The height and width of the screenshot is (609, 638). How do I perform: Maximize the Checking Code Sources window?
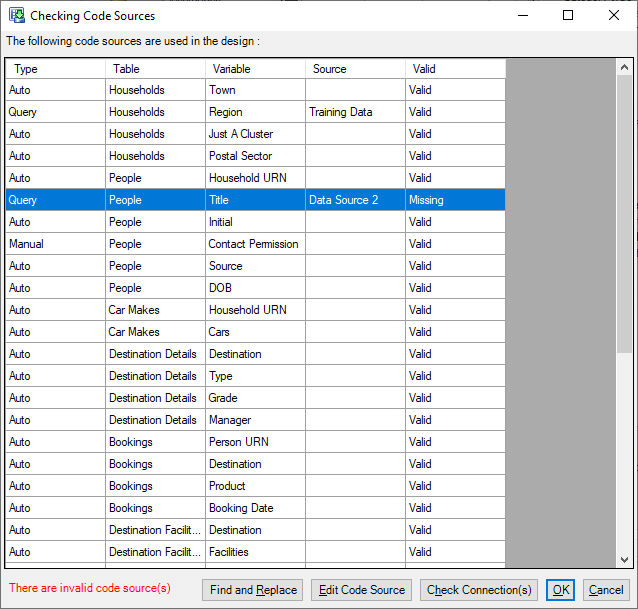pyautogui.click(x=568, y=15)
